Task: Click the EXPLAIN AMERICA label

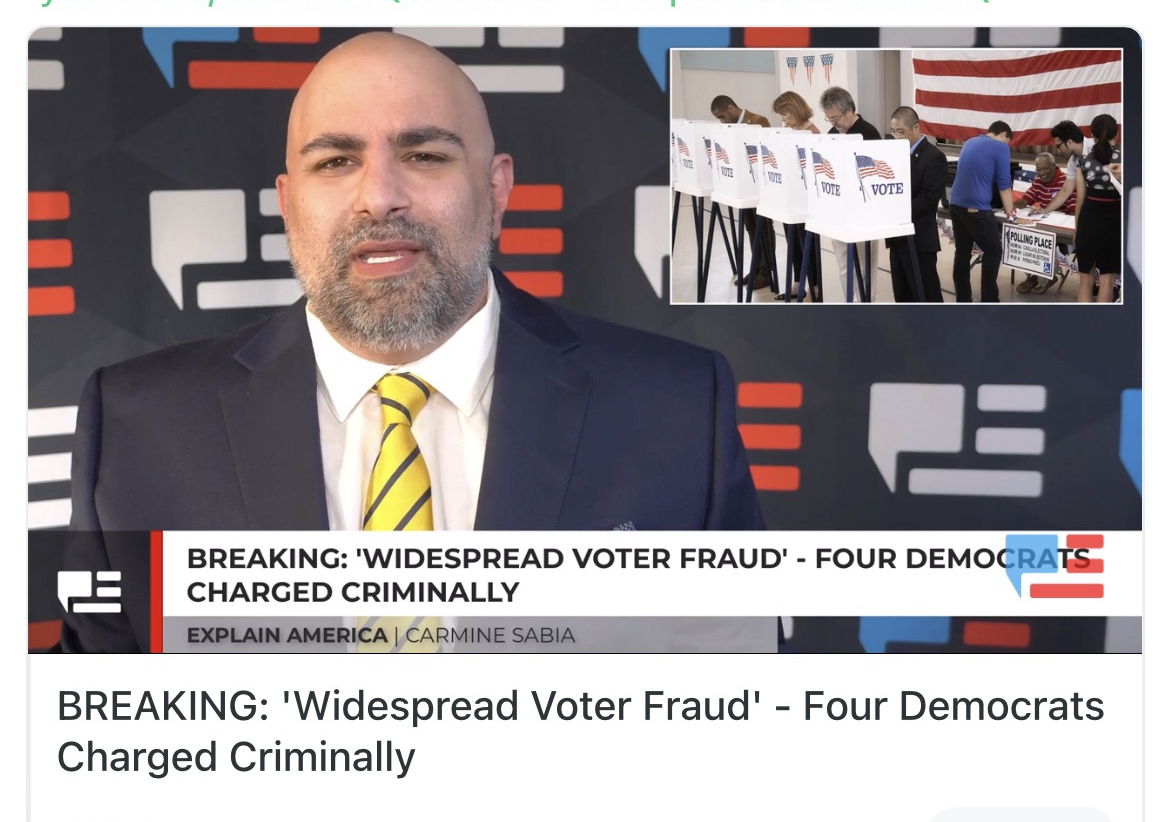Action: click(x=287, y=636)
